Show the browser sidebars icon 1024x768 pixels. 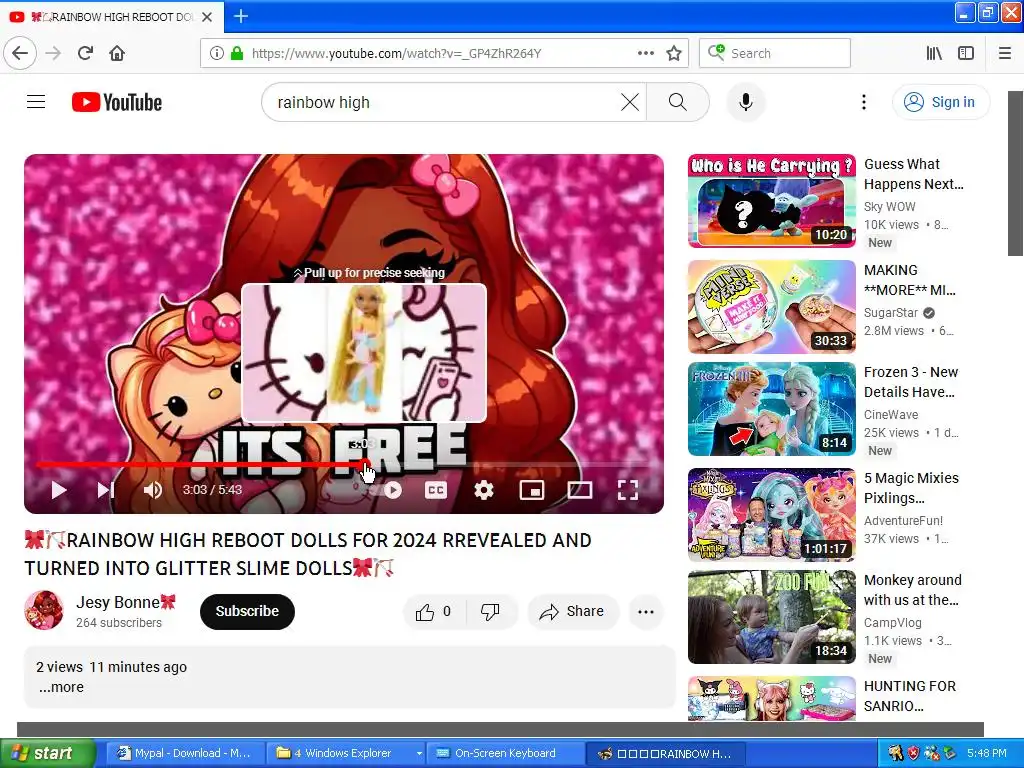click(966, 53)
